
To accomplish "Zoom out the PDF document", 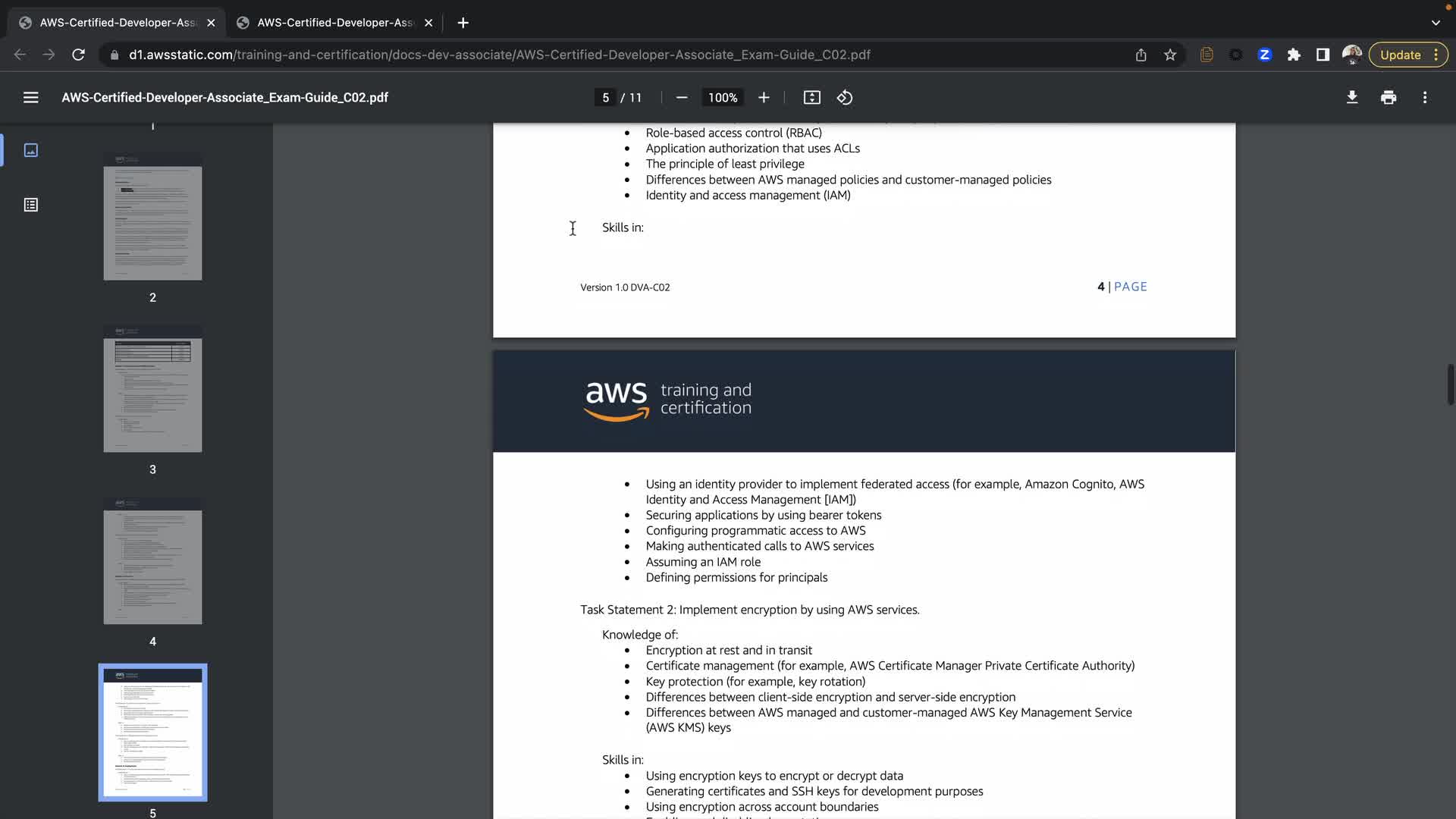I will [x=681, y=98].
